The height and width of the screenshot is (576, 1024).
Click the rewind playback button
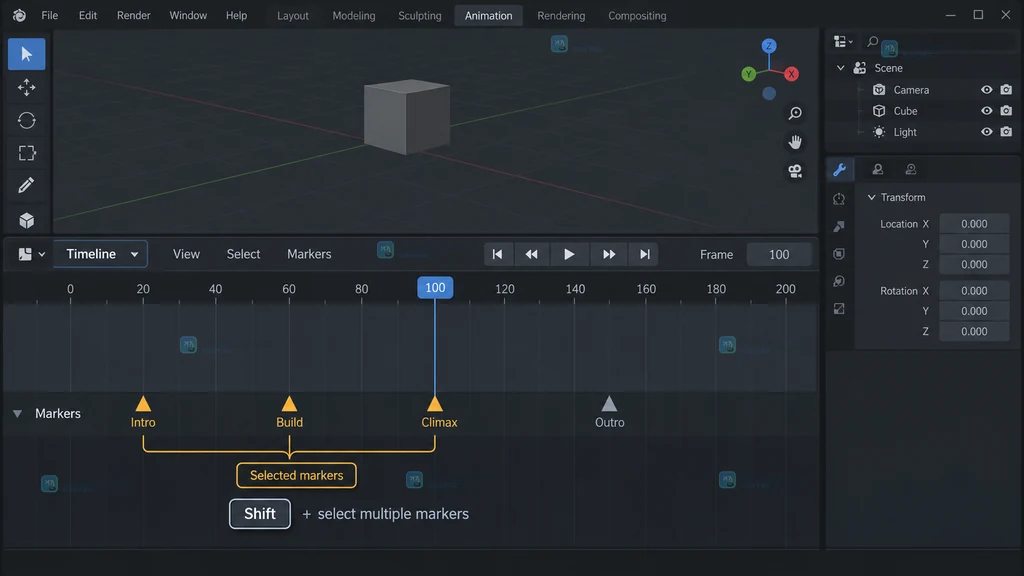(532, 255)
